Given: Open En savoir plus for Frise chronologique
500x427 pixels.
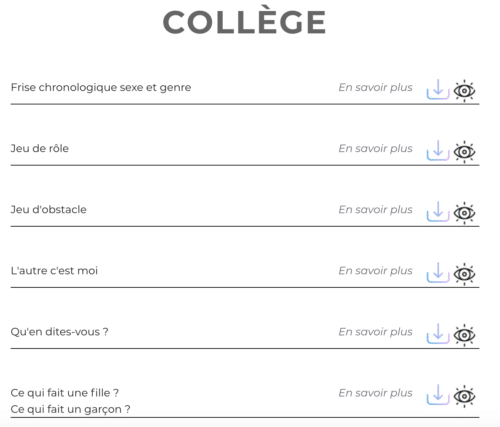Looking at the screenshot, I should point(375,87).
